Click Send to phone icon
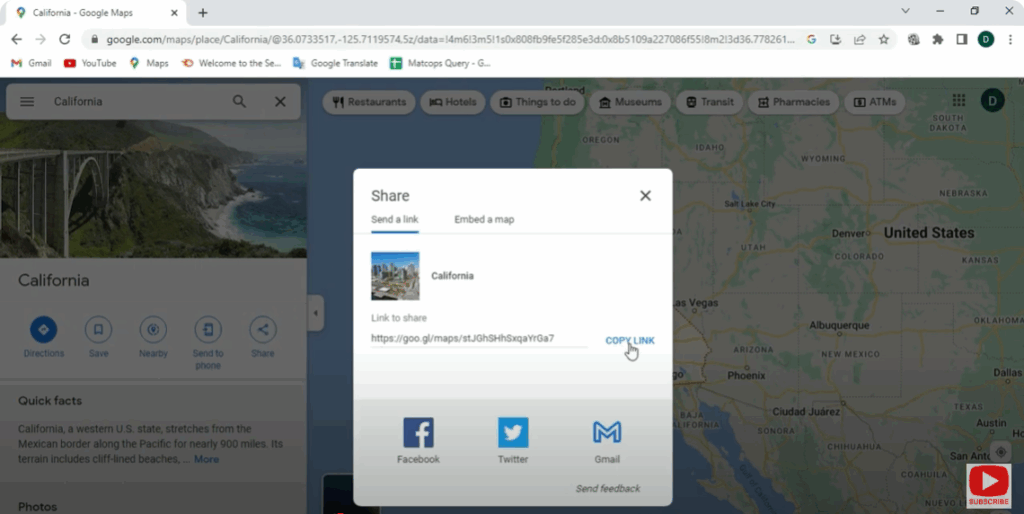1024x514 pixels. pyautogui.click(x=208, y=330)
